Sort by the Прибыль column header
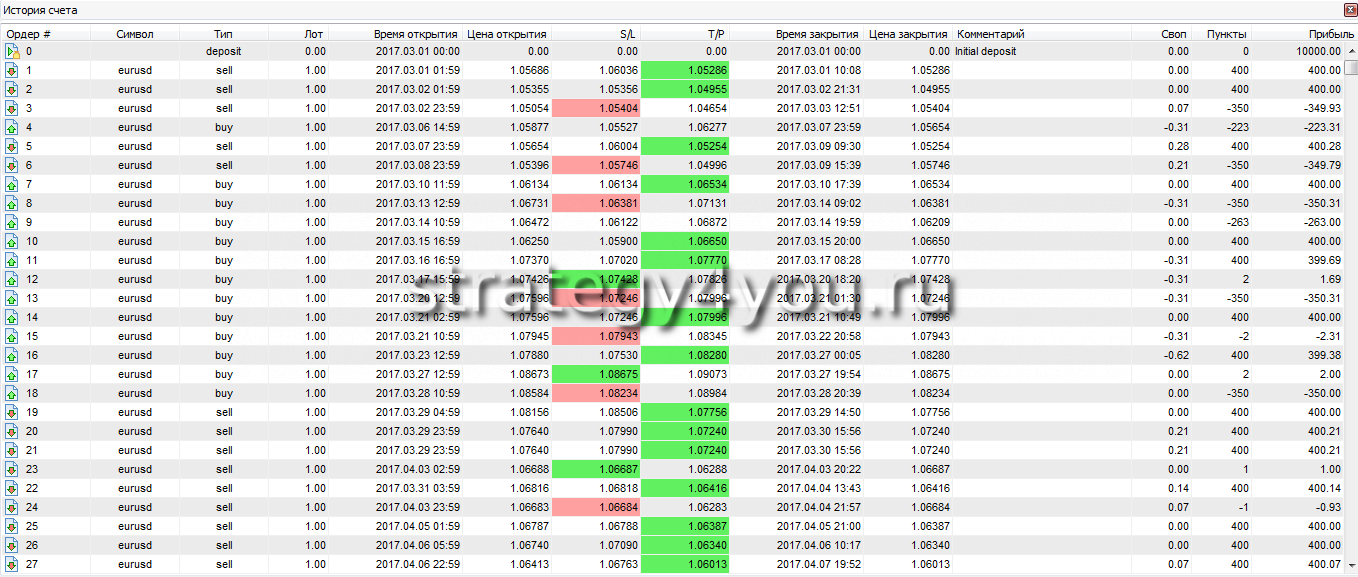Viewport: 1358px width, 577px height. click(1320, 34)
